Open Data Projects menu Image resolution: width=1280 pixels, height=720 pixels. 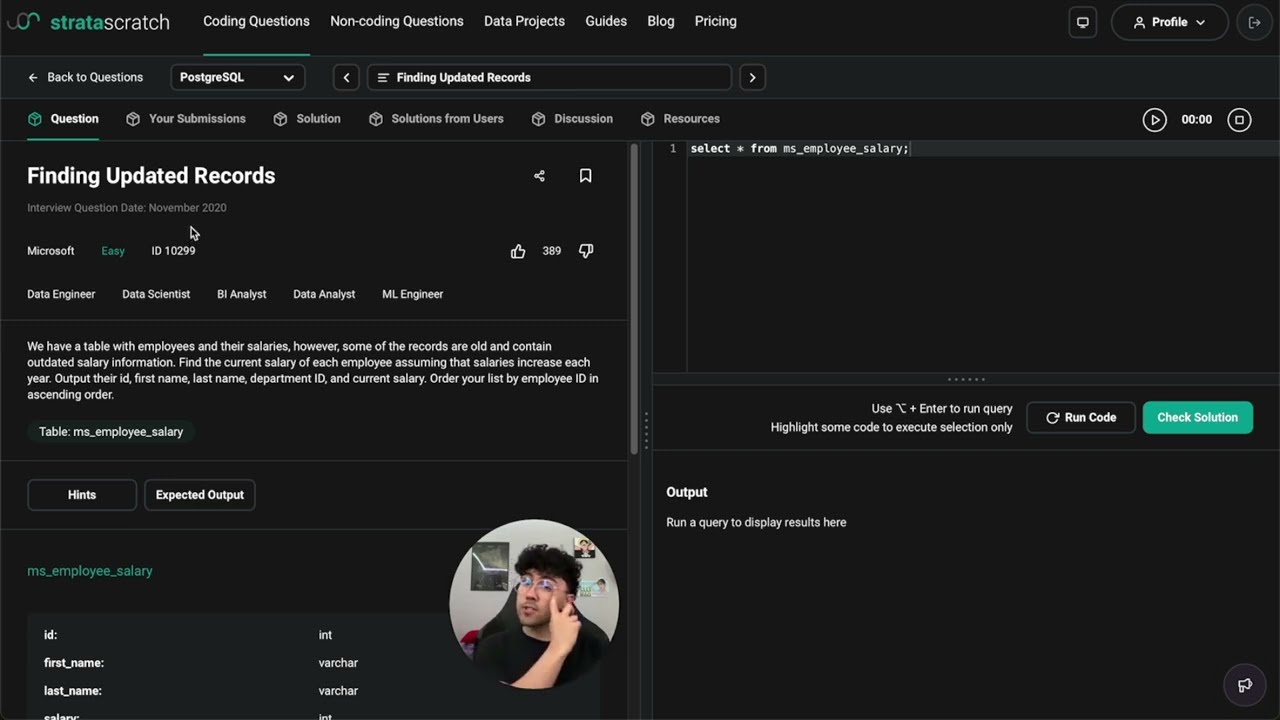(524, 21)
